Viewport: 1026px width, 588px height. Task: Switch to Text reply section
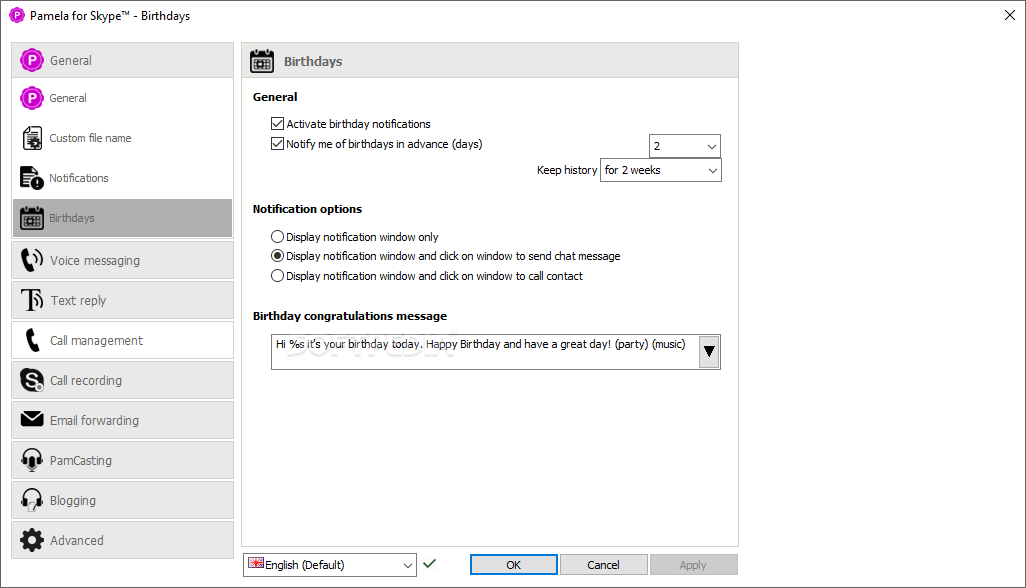click(x=122, y=300)
